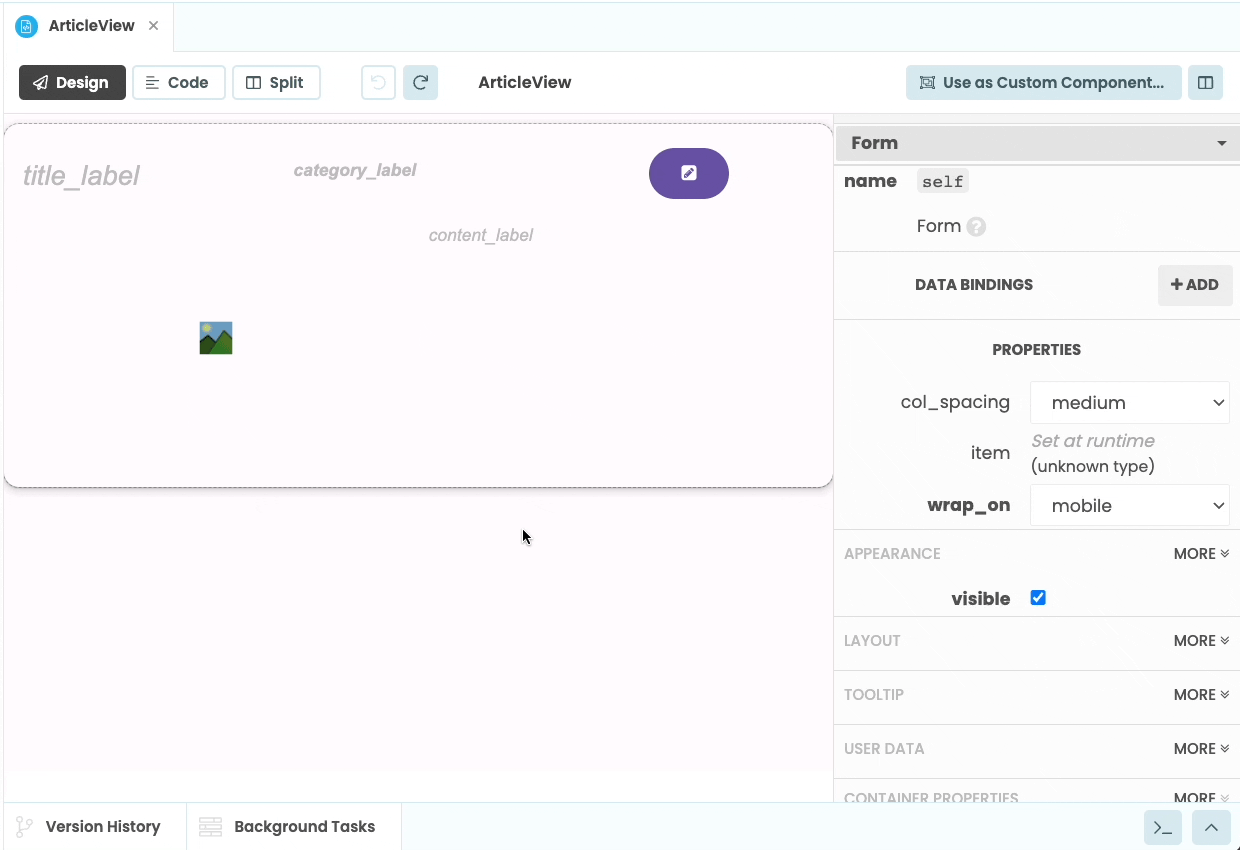Switch to the Code view tab
The width and height of the screenshot is (1240, 850).
tap(178, 82)
